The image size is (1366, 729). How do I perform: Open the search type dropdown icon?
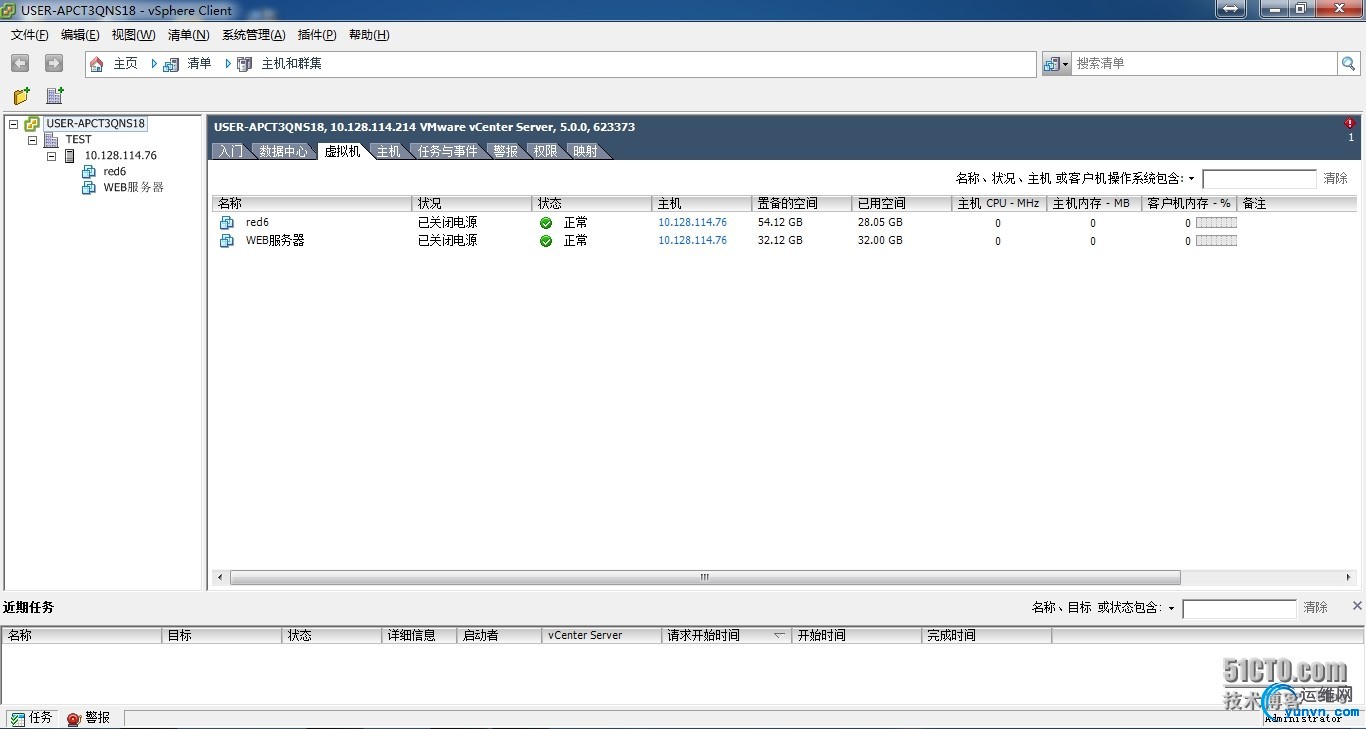click(1056, 64)
